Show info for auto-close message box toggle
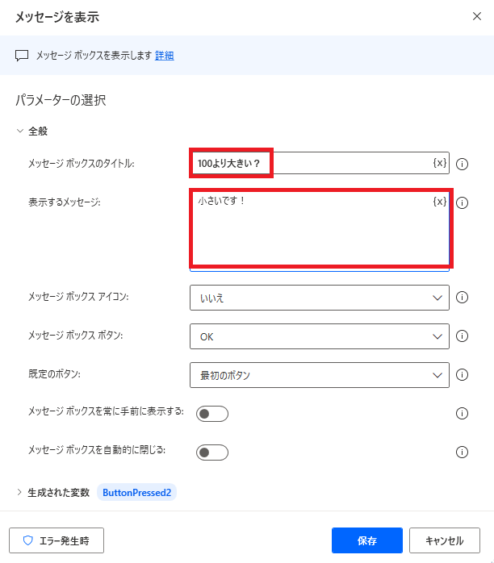494x563 pixels. coord(462,452)
